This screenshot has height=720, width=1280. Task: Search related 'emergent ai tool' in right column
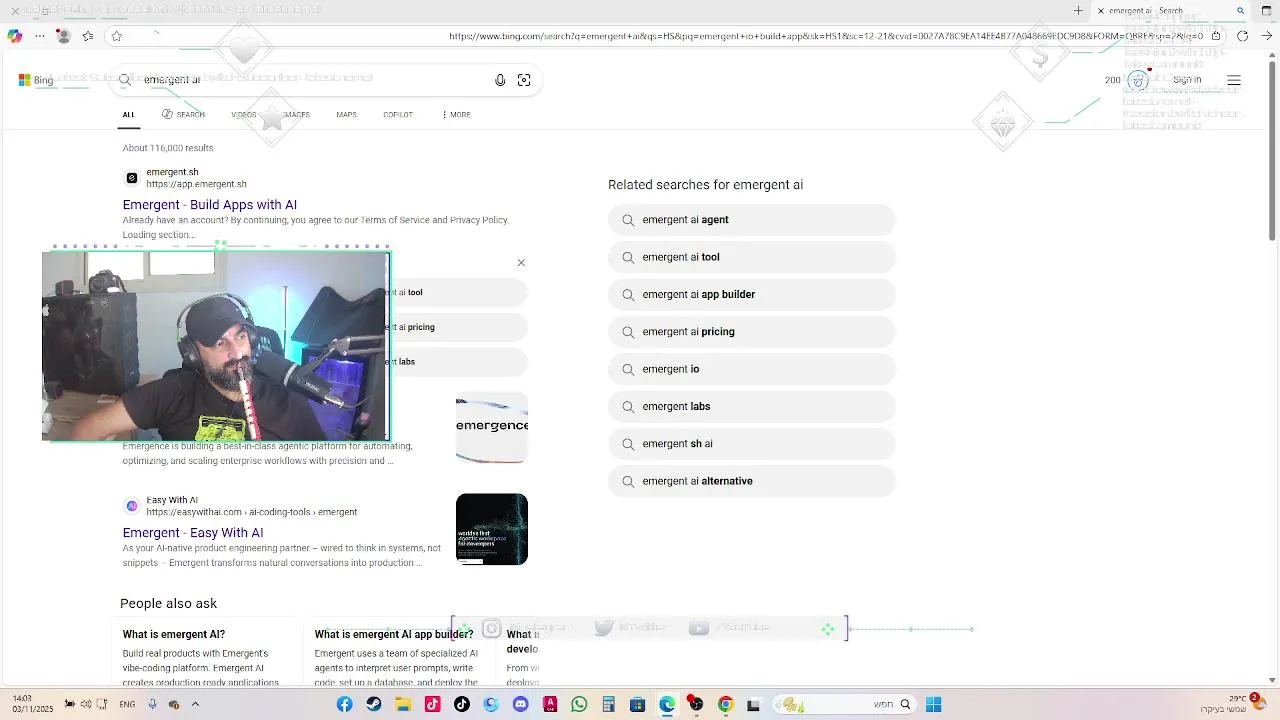click(x=751, y=257)
